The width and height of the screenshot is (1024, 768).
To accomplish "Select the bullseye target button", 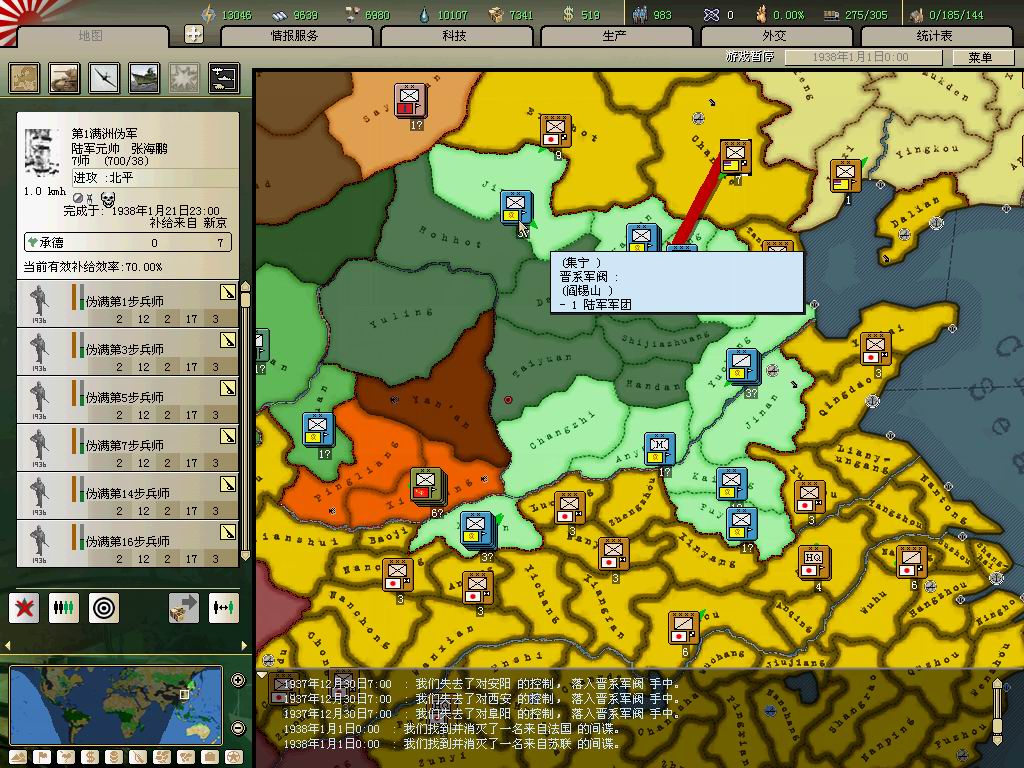I will (104, 608).
